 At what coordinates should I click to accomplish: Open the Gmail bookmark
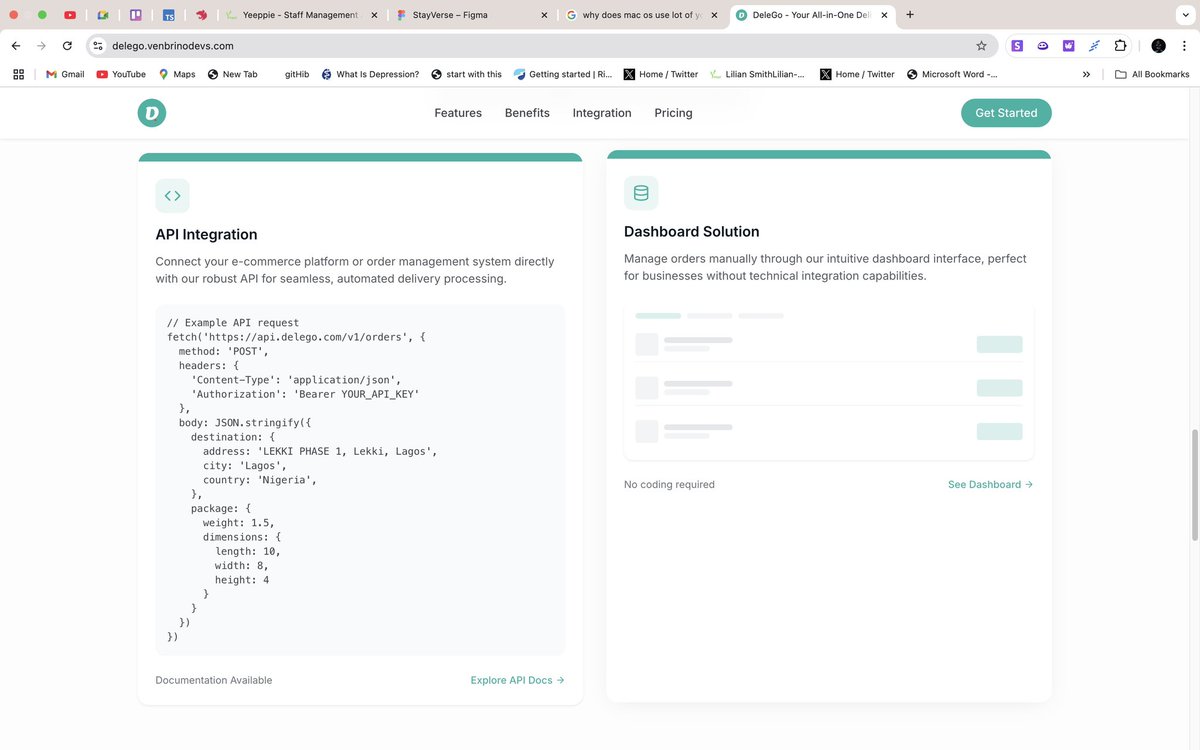pos(65,74)
